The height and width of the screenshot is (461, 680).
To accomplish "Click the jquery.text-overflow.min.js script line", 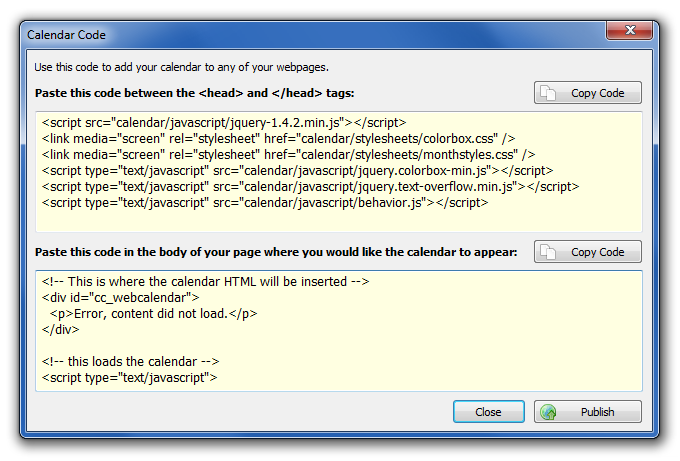I will tap(310, 187).
